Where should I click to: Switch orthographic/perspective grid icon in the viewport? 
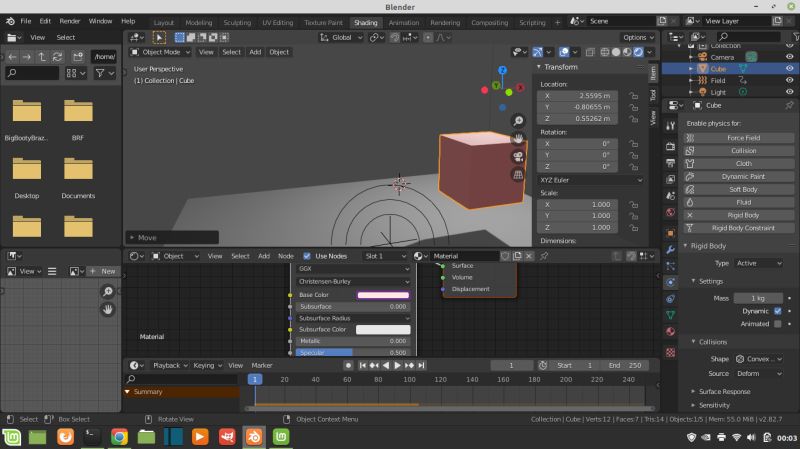click(518, 175)
